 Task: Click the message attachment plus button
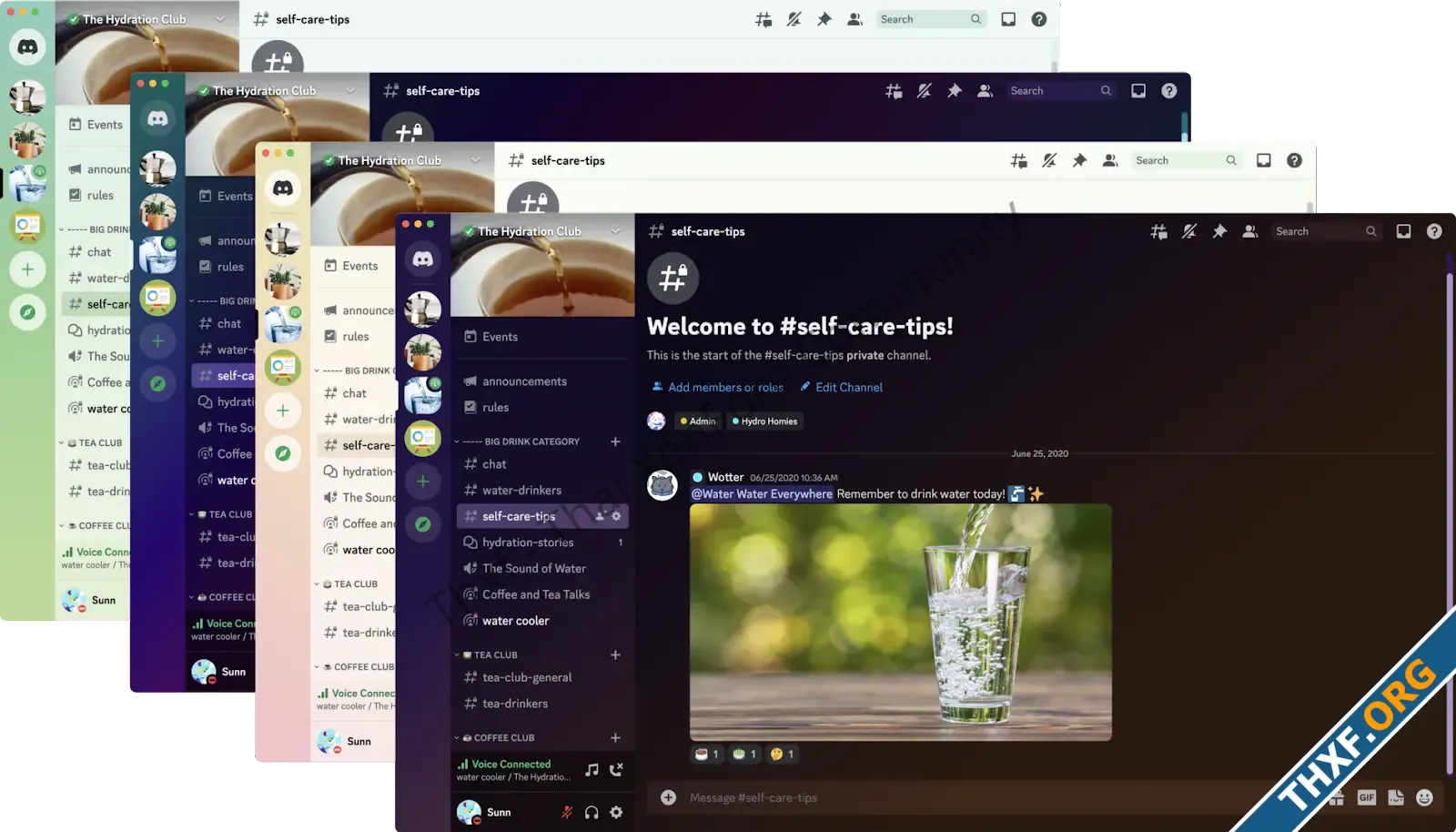coord(668,797)
